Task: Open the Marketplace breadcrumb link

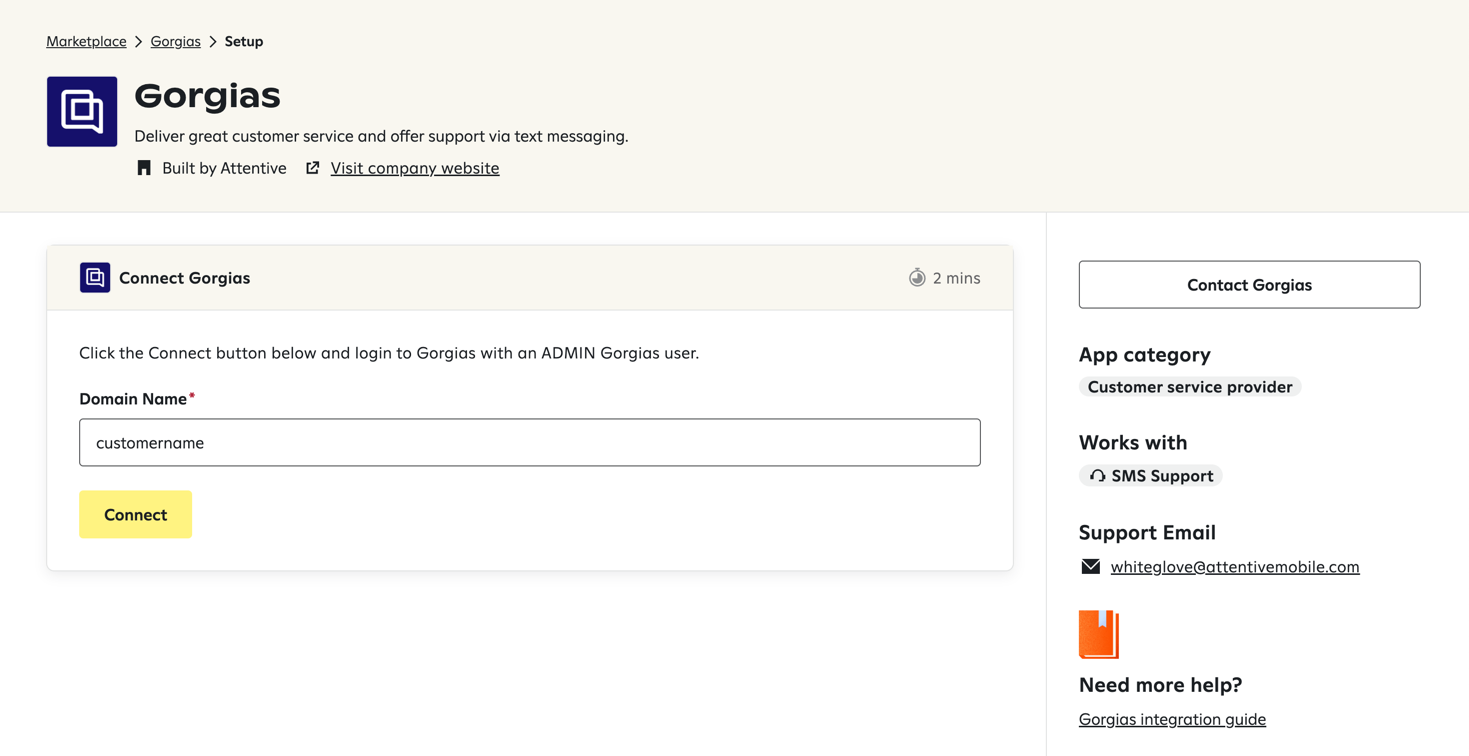Action: pyautogui.click(x=86, y=41)
